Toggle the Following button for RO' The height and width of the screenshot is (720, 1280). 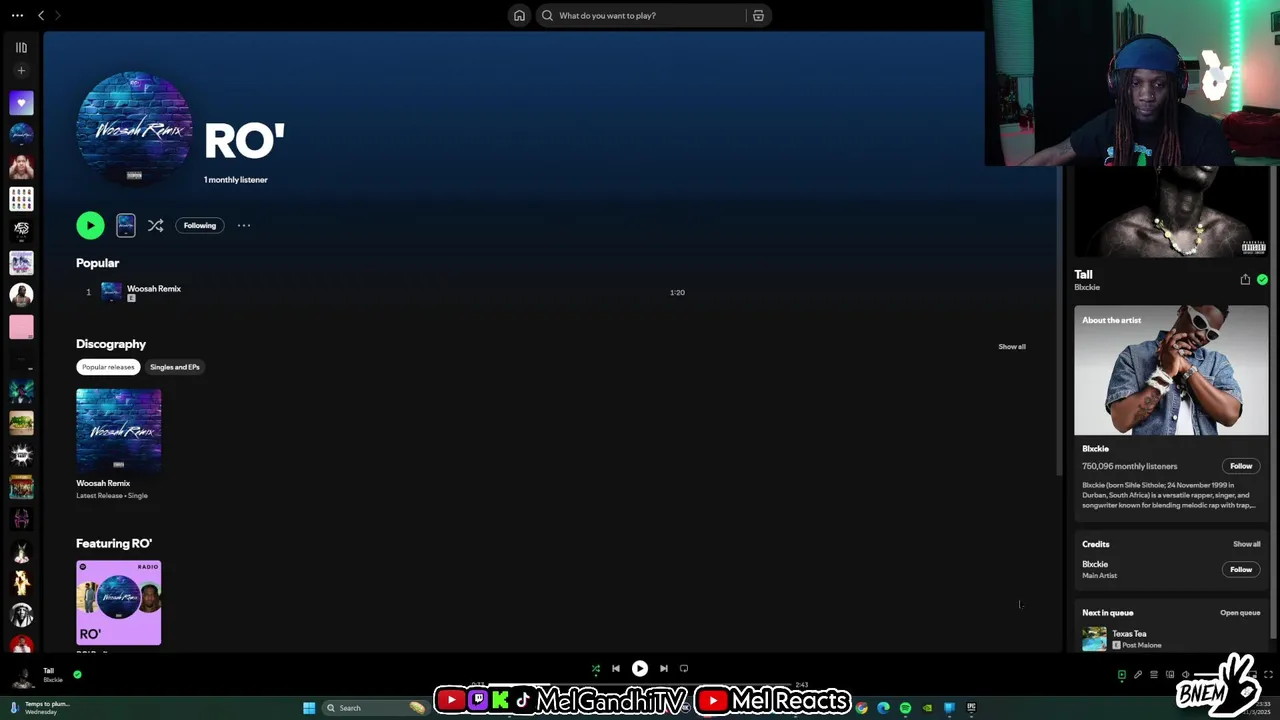pos(200,225)
